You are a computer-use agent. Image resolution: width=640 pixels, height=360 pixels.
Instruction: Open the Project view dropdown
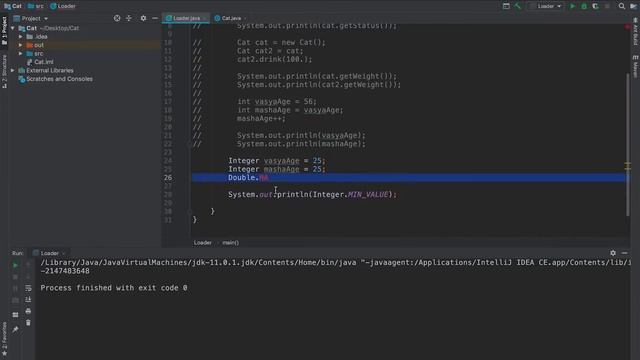31,18
